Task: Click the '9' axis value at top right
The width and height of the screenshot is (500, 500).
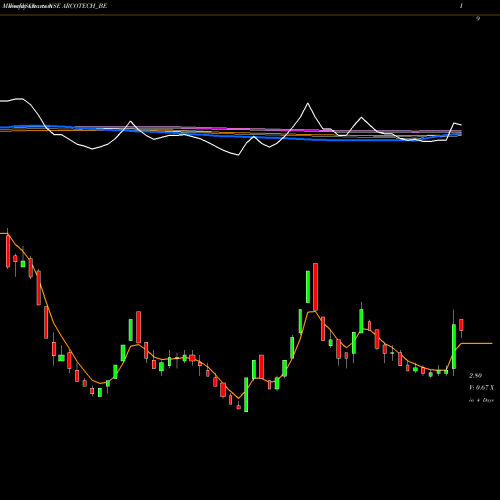Action: click(478, 18)
